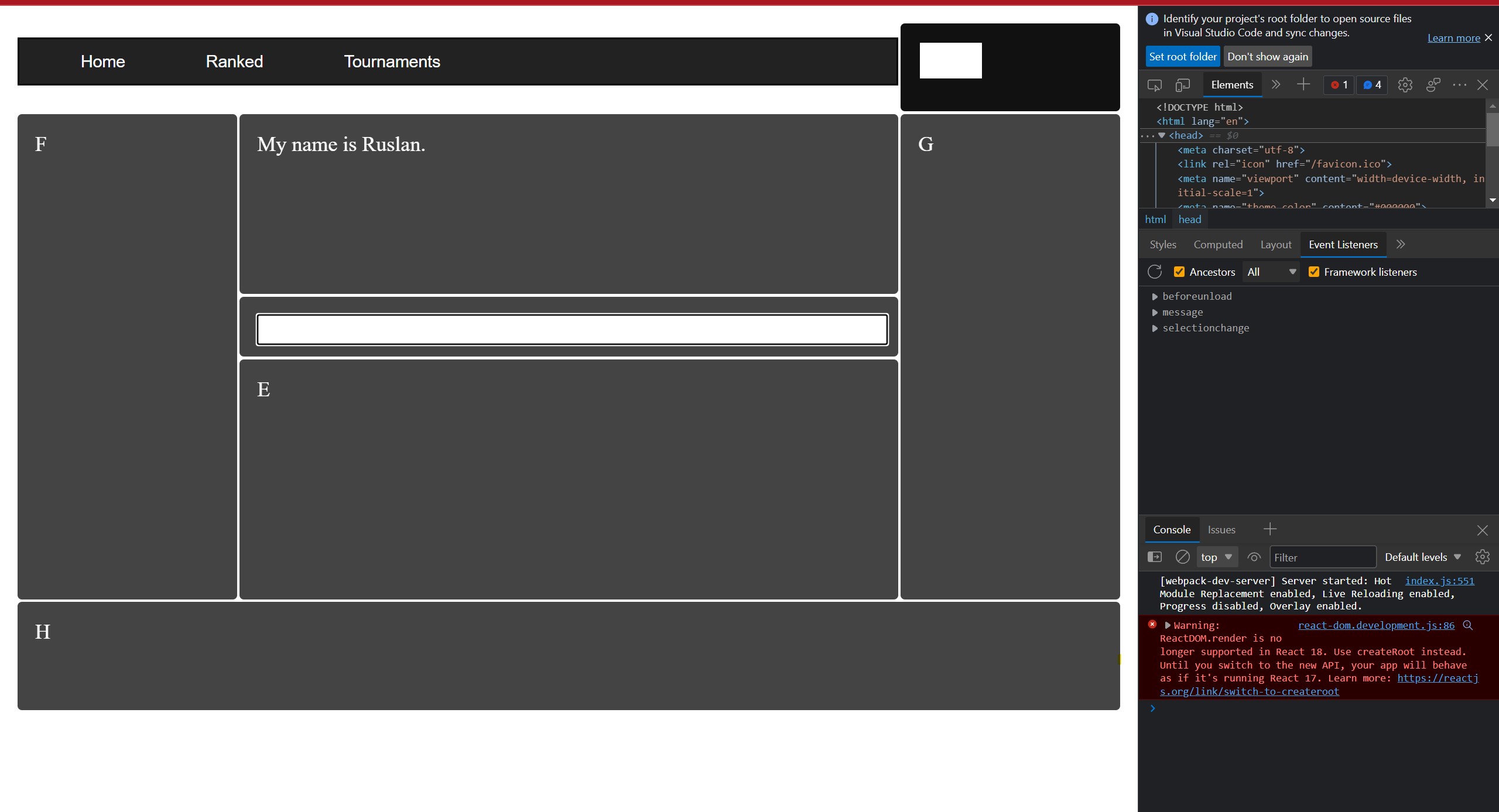The width and height of the screenshot is (1499, 812).
Task: Toggle the console sidebar icon
Action: pos(1155,557)
